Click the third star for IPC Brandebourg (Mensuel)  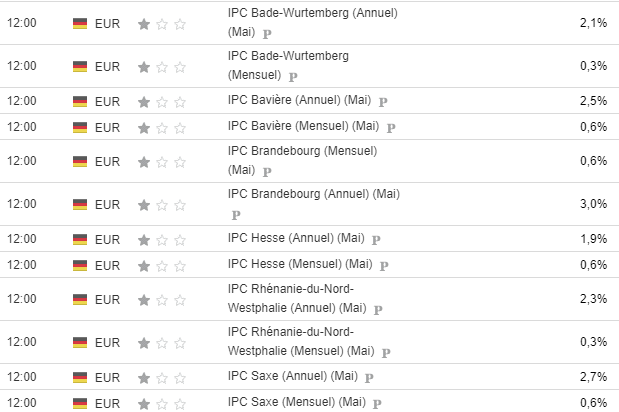tap(180, 161)
